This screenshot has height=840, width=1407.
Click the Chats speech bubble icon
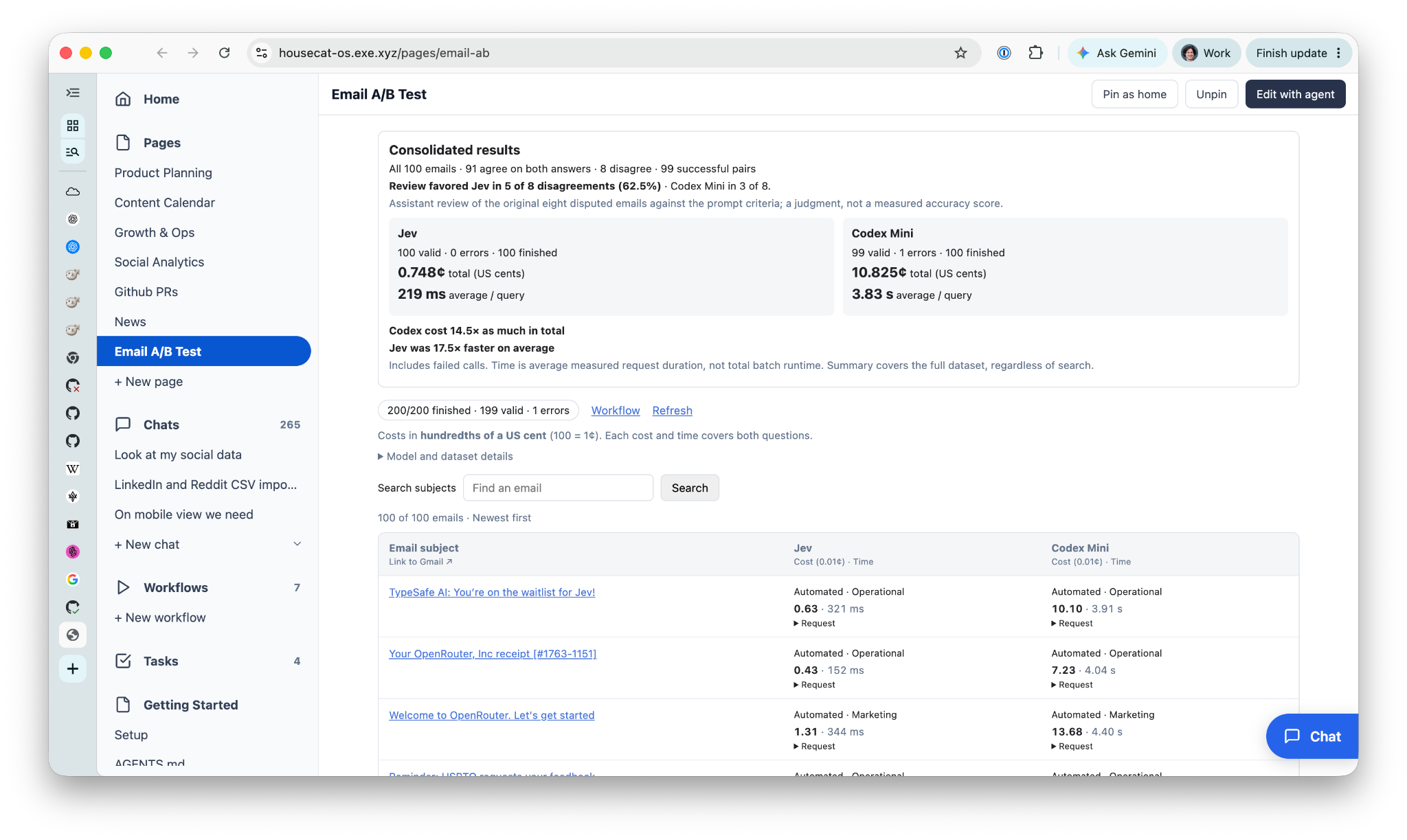123,424
